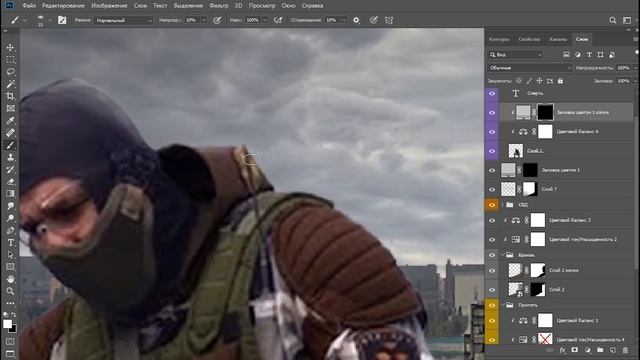This screenshot has width=640, height=360.
Task: Open the brush settings panel icon
Action: (x=62, y=20)
